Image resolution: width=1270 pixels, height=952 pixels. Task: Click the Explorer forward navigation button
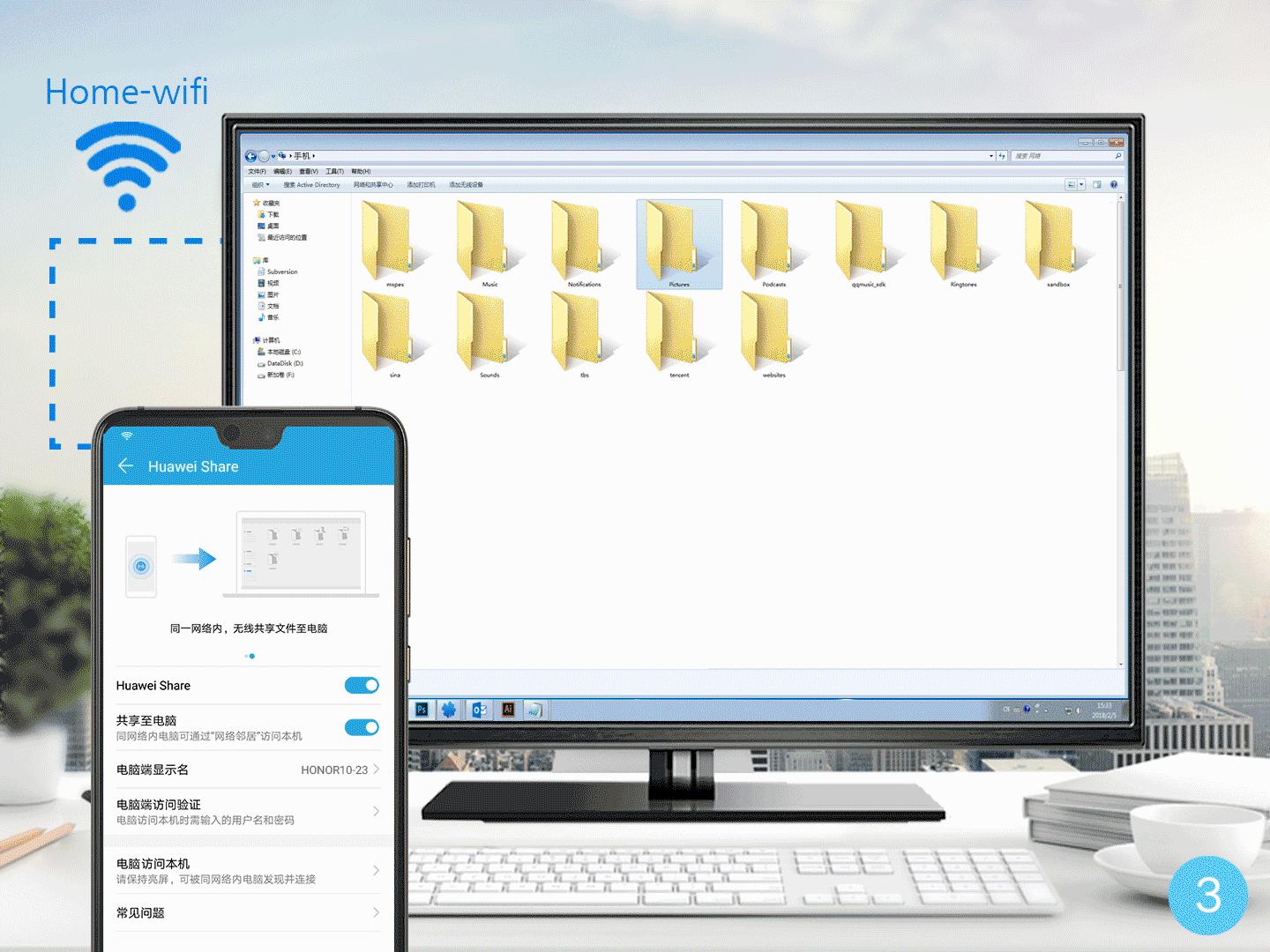(264, 156)
